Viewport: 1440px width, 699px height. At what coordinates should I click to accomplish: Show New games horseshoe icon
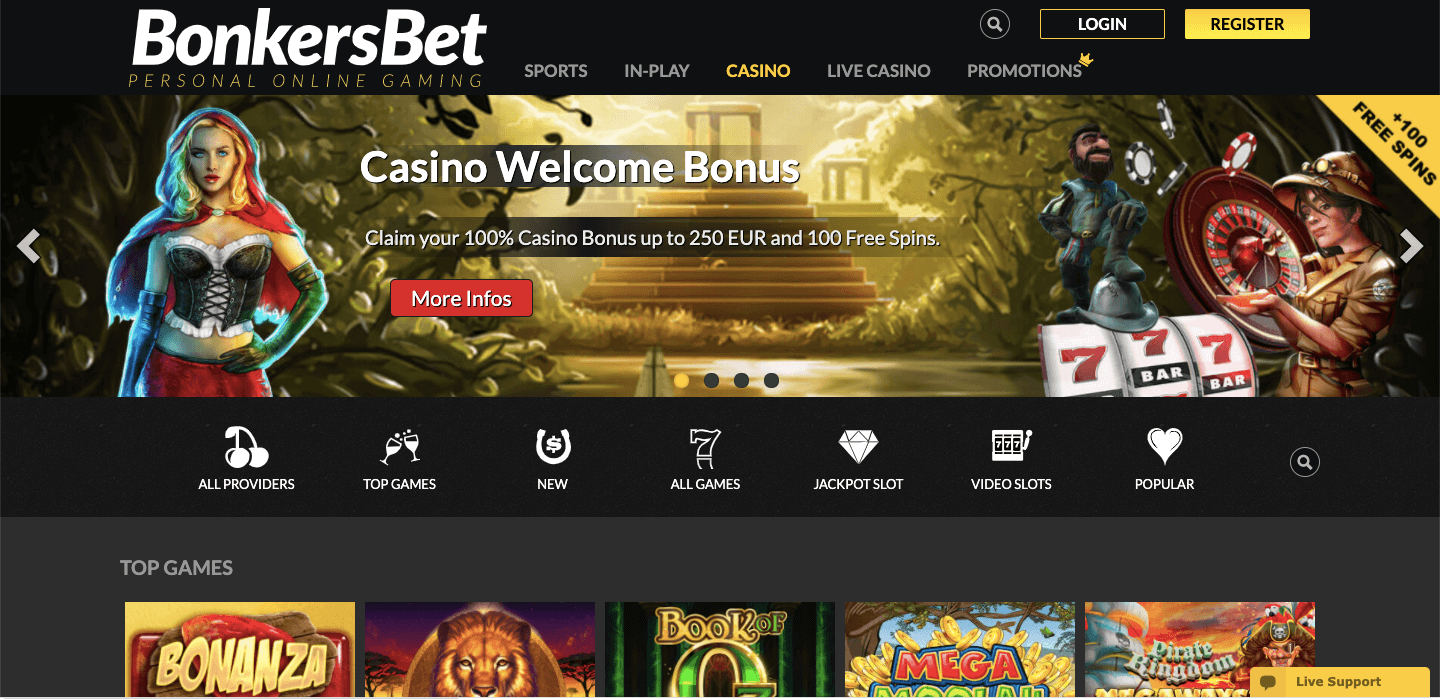coord(552,447)
